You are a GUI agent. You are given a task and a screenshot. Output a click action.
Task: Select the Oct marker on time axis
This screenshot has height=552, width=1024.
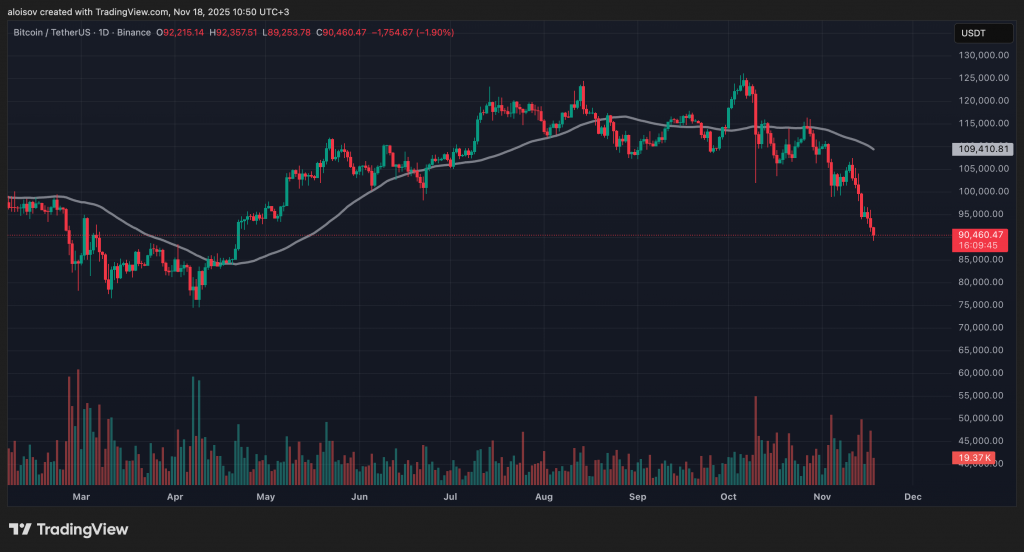[728, 495]
